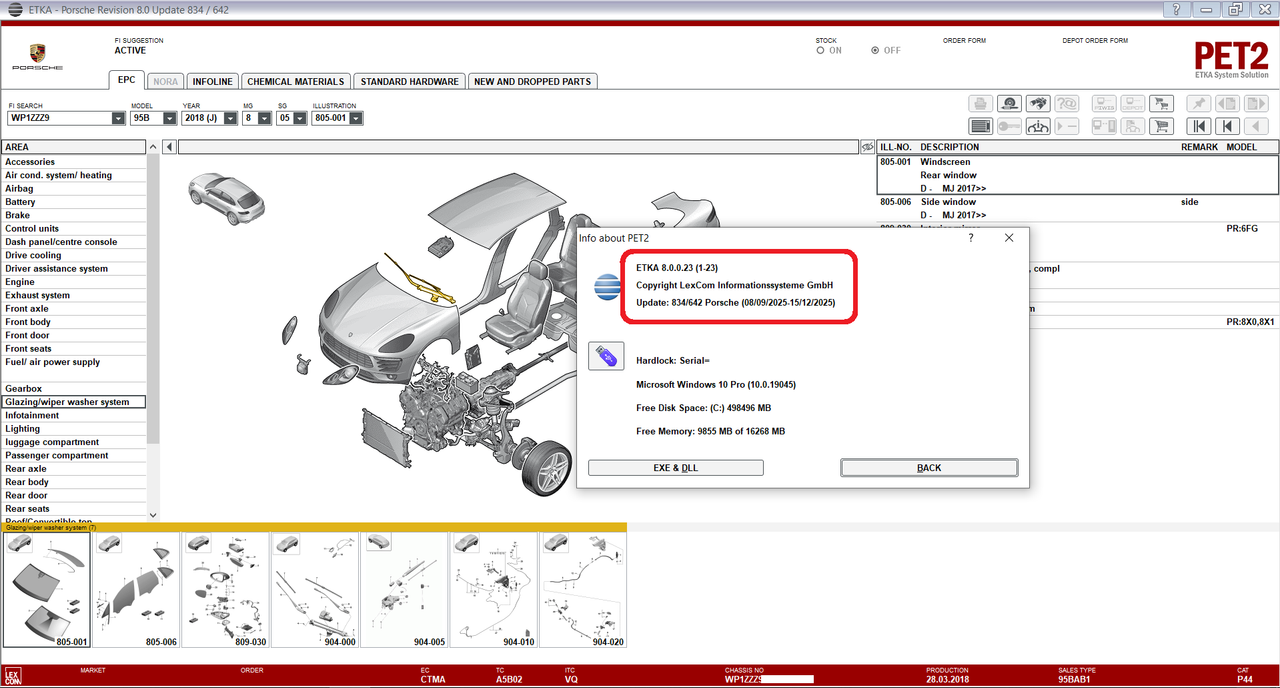Click the left arrow beside AREA panel

click(168, 147)
